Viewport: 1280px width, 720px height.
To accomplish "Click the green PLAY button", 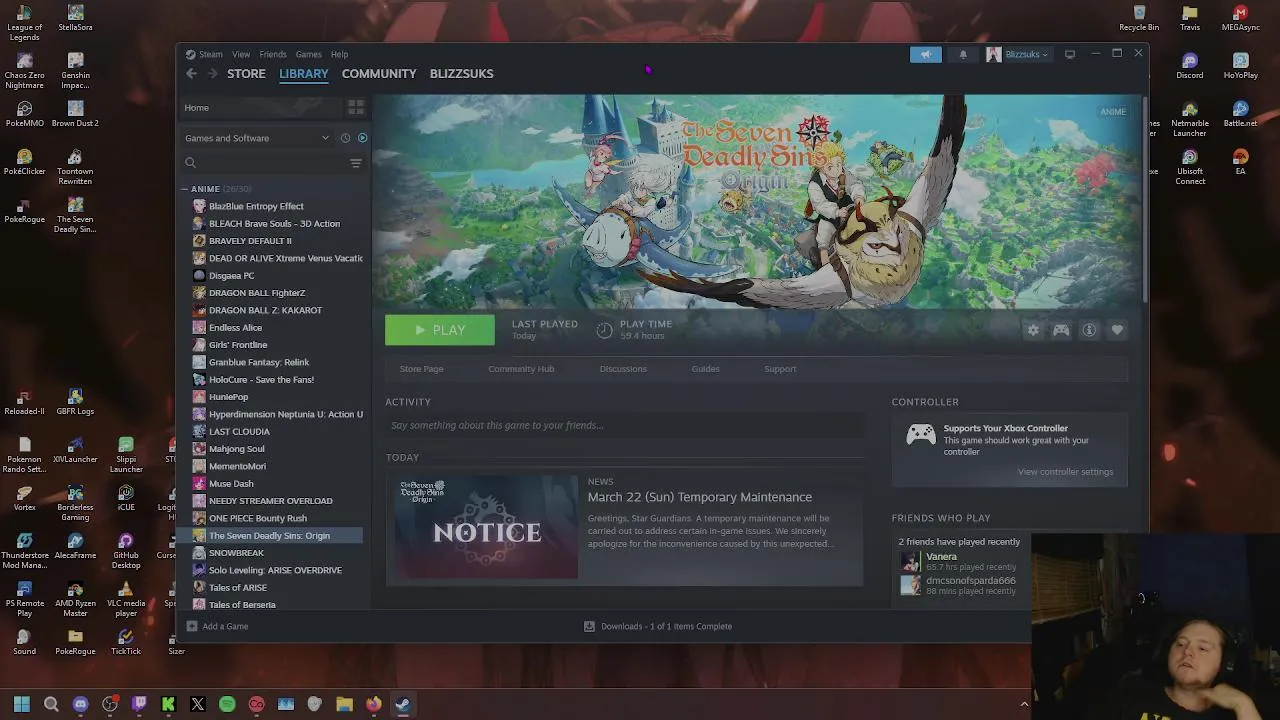I will 440,330.
